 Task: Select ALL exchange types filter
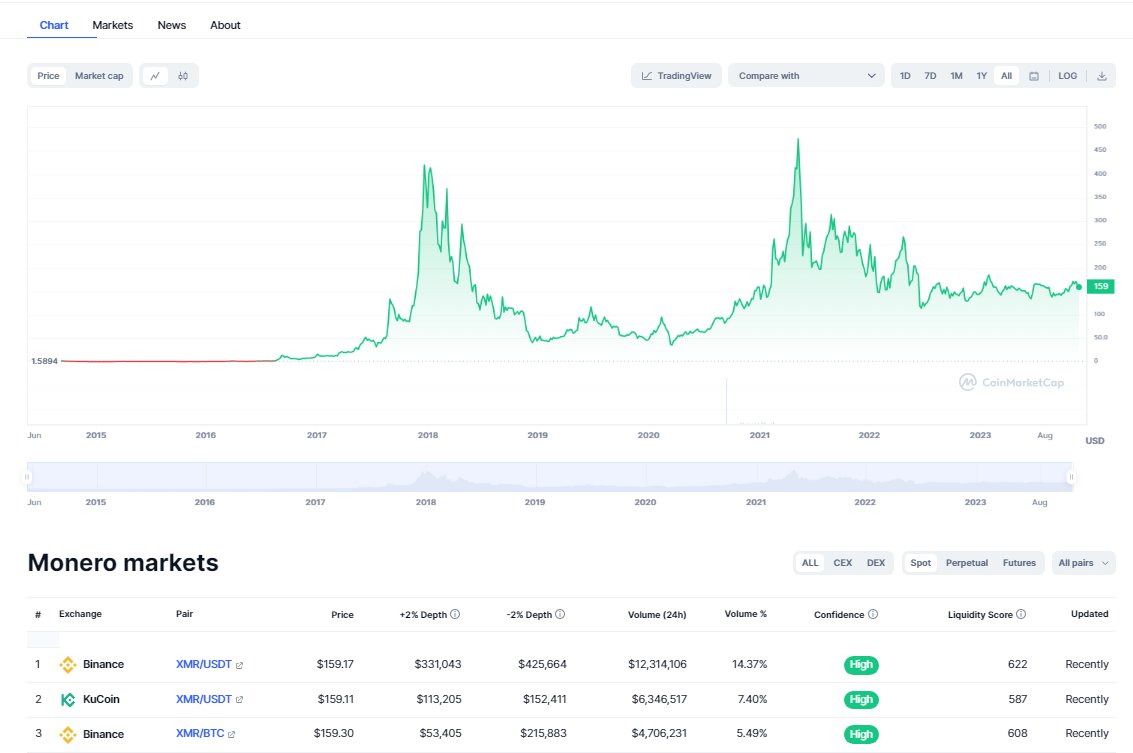pyautogui.click(x=810, y=563)
